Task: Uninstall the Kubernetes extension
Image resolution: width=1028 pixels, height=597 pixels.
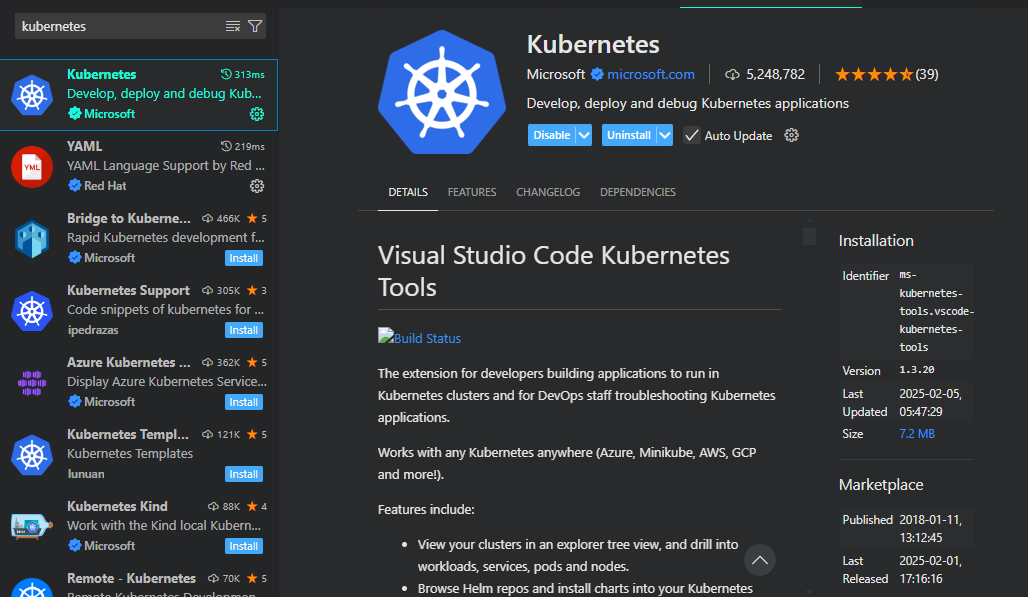Action: click(x=629, y=136)
